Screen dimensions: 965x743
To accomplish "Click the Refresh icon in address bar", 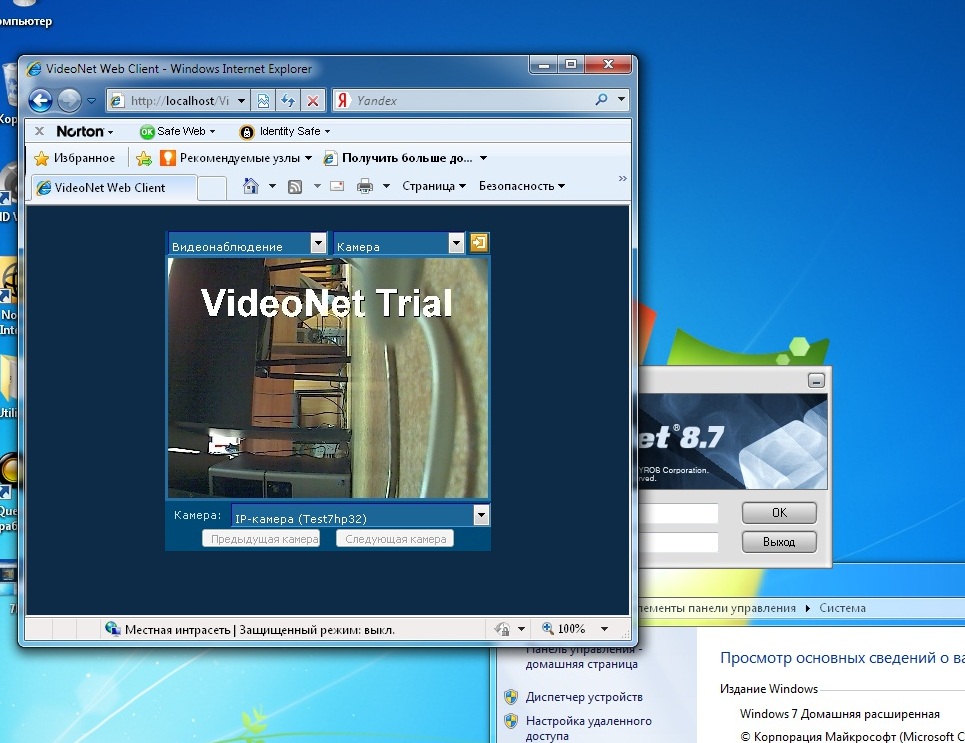I will click(x=288, y=101).
